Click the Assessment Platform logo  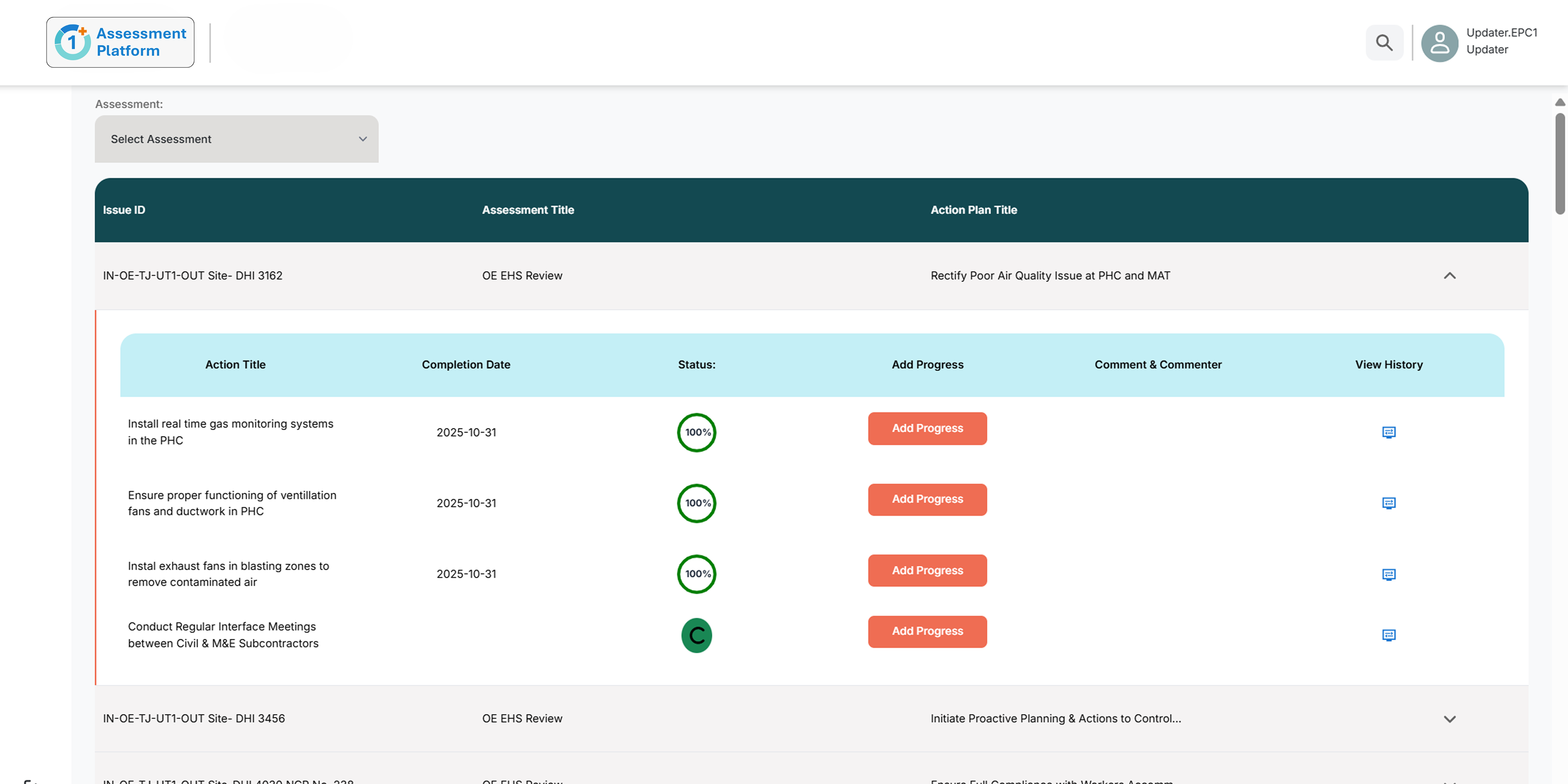point(120,42)
